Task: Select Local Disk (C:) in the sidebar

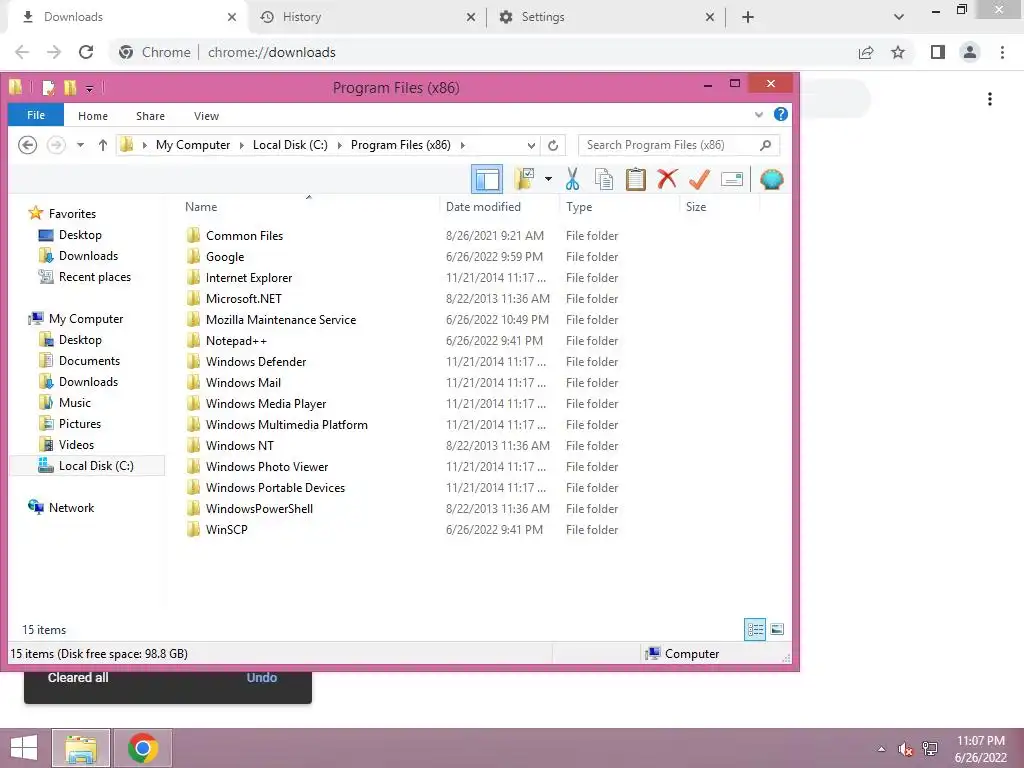Action: (95, 466)
